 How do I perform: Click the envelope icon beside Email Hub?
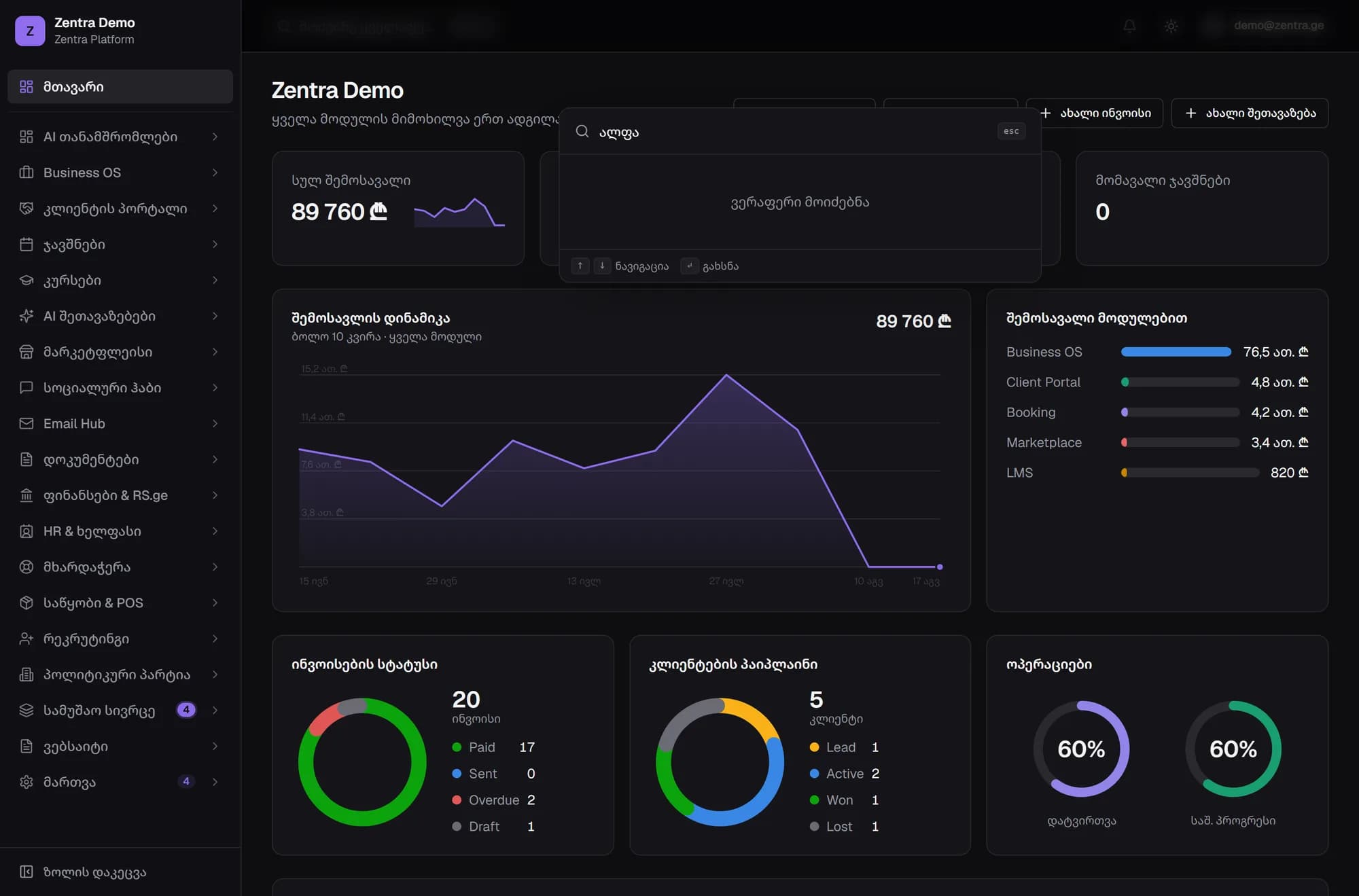pos(27,424)
